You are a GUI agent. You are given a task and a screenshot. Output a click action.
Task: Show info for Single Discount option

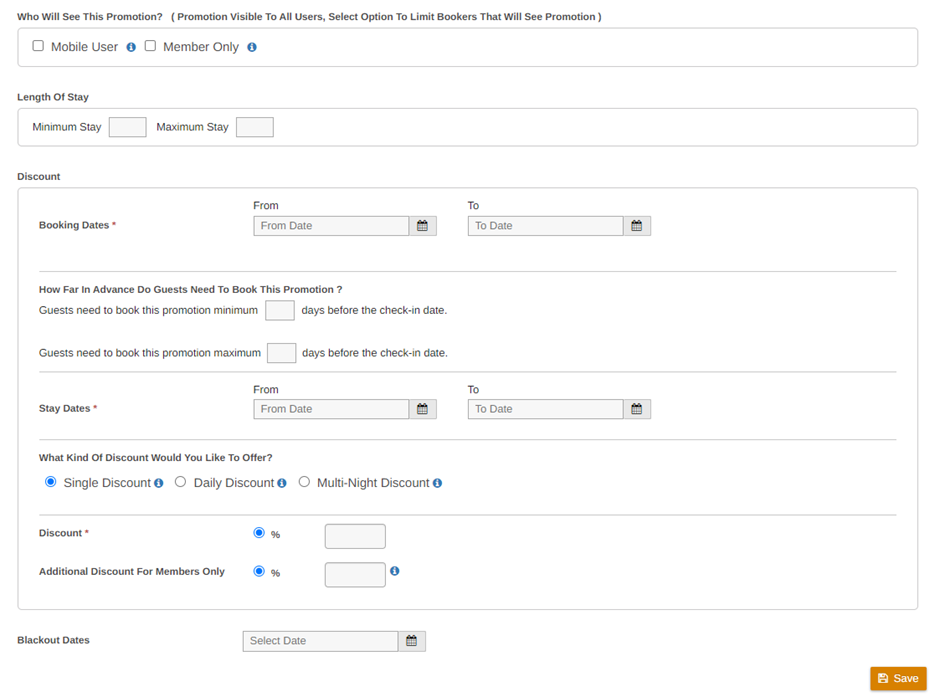(x=158, y=483)
